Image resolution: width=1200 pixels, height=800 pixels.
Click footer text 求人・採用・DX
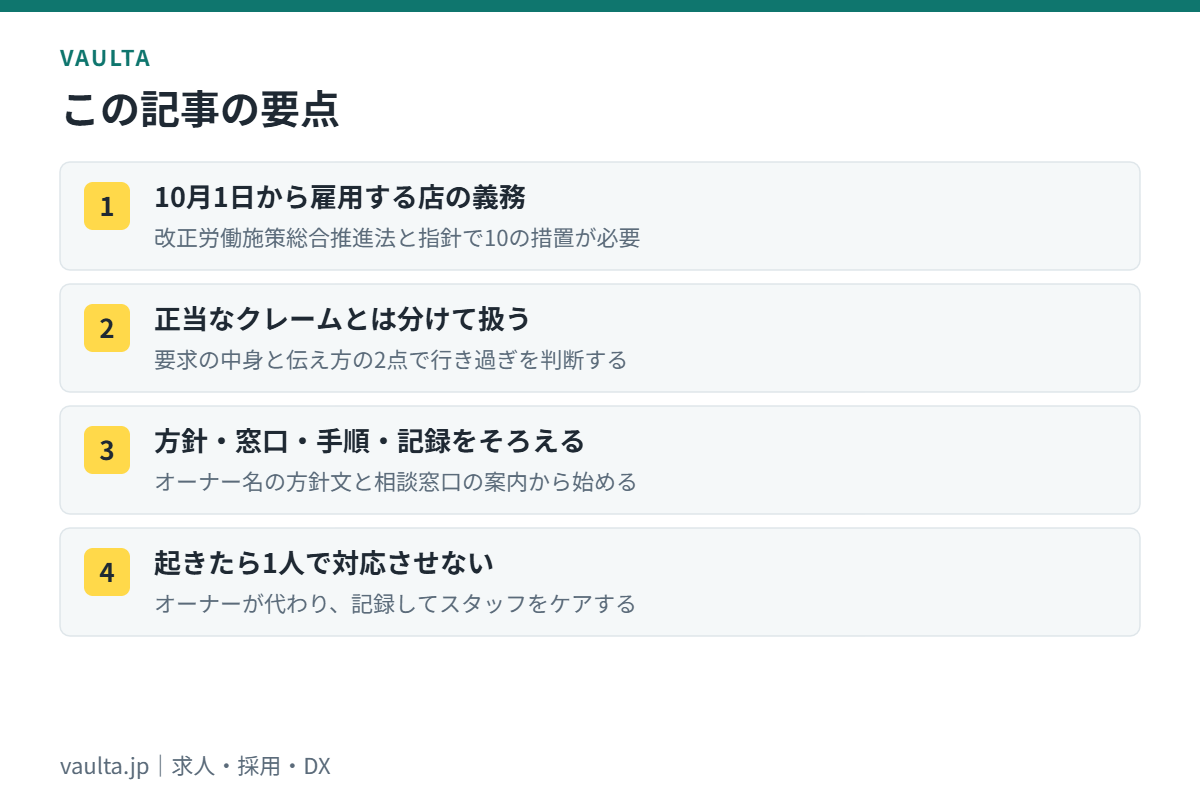pyautogui.click(x=251, y=767)
